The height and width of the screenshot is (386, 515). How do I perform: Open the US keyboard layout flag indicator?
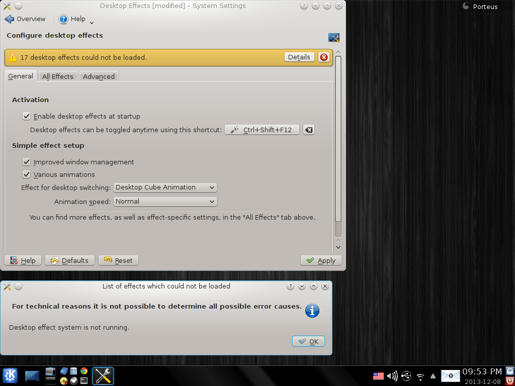[x=378, y=376]
